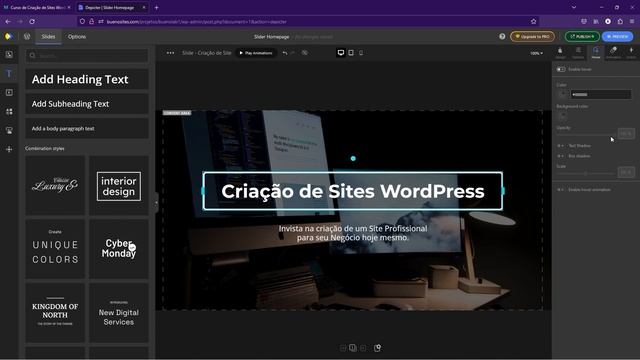
Task: Click the hide-guides eye icon in toolbar
Action: click(304, 53)
